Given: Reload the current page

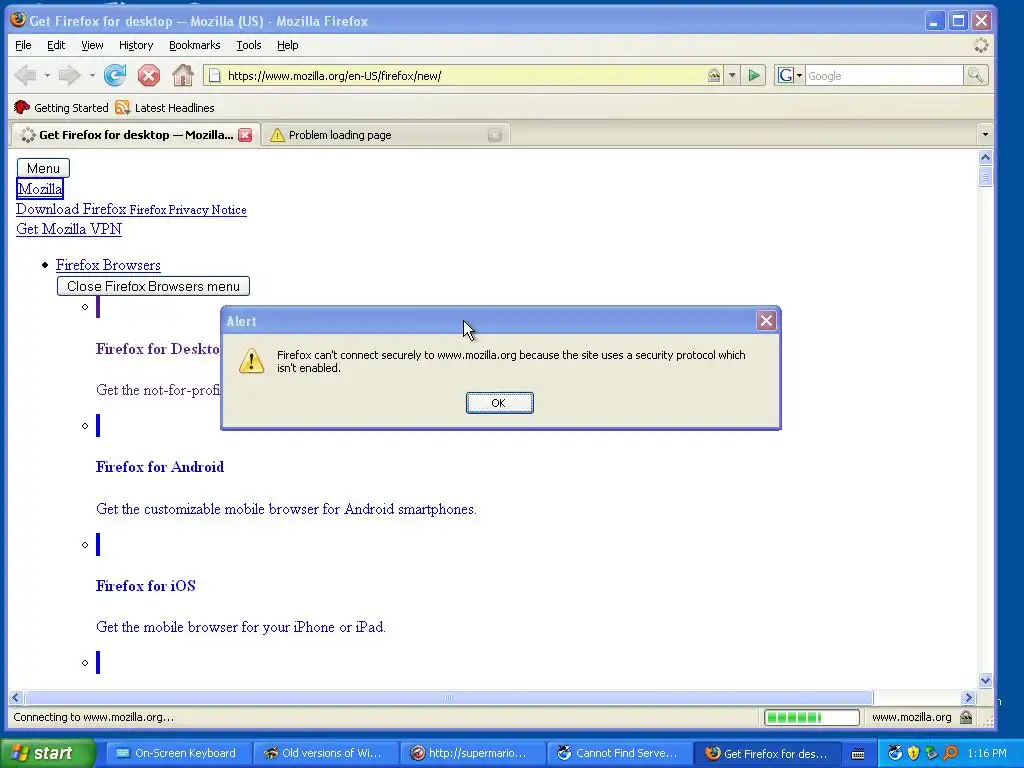Looking at the screenshot, I should click(115, 76).
